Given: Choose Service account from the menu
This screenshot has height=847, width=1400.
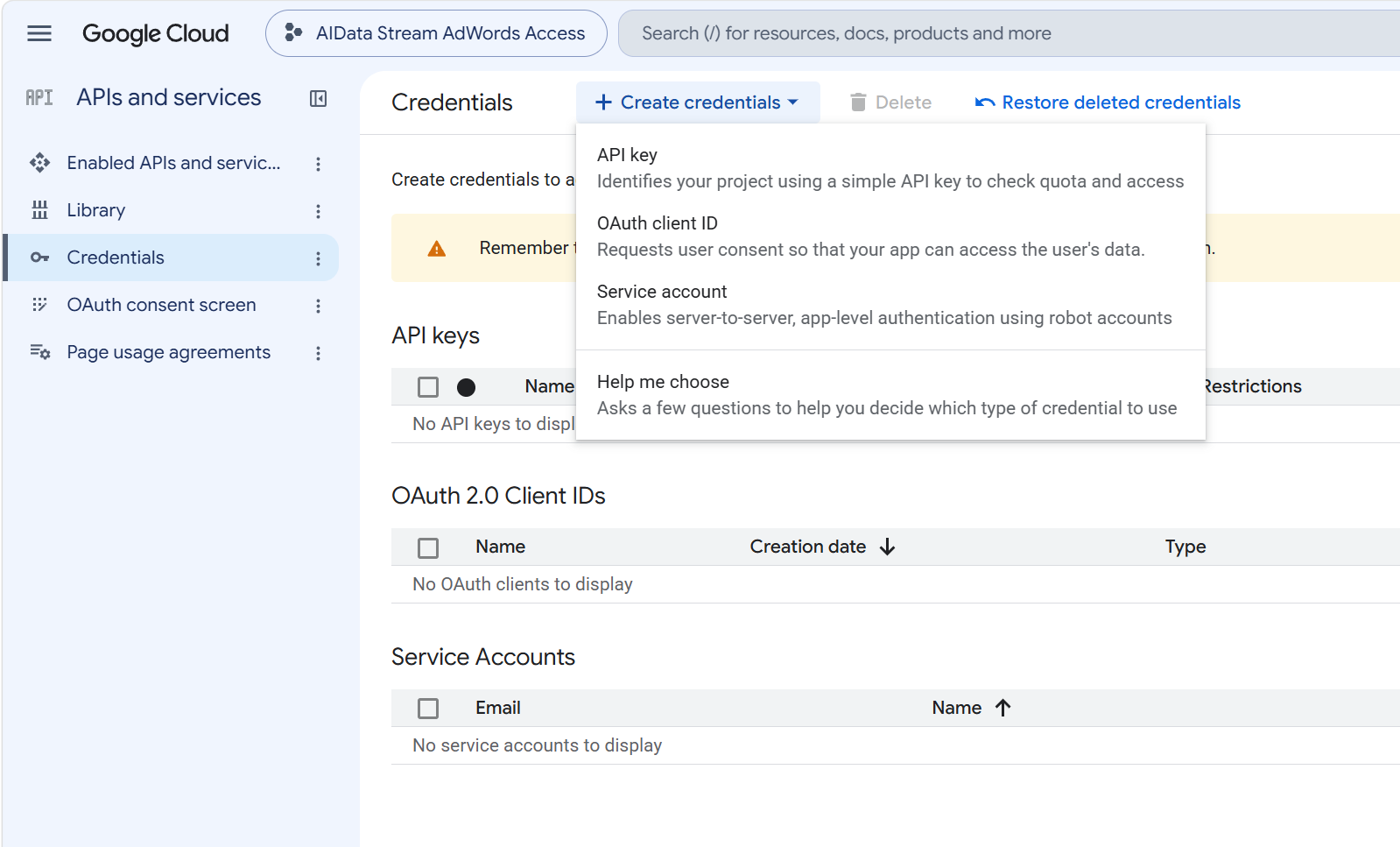Looking at the screenshot, I should (890, 305).
